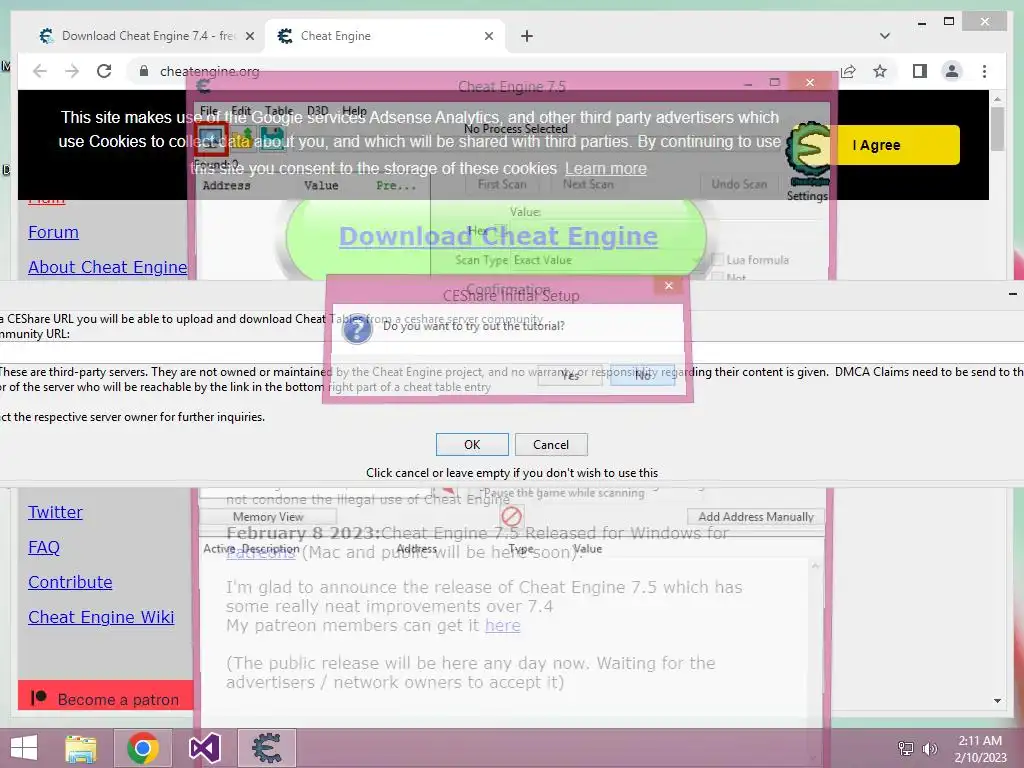Open the Edit menu in Cheat Engine
The image size is (1024, 768).
pos(241,110)
